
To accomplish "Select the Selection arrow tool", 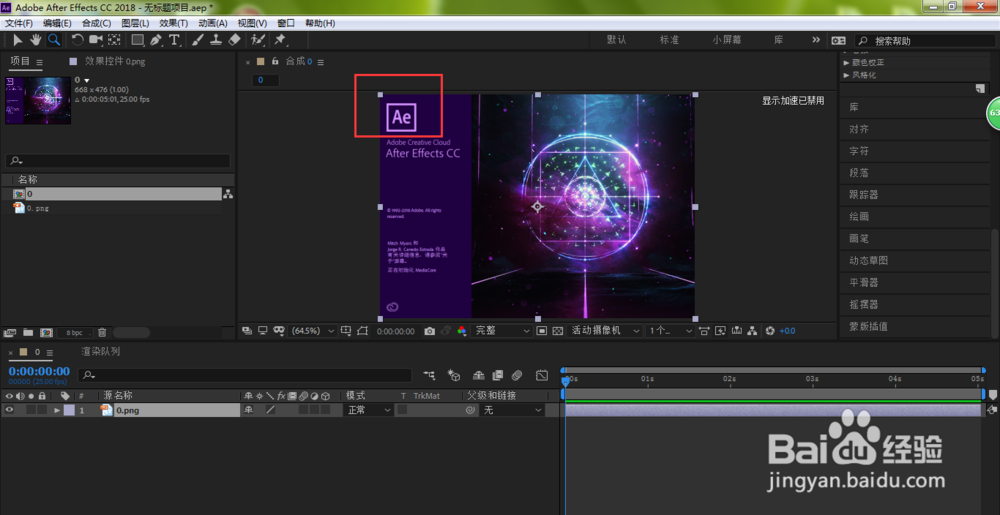I will [18, 40].
